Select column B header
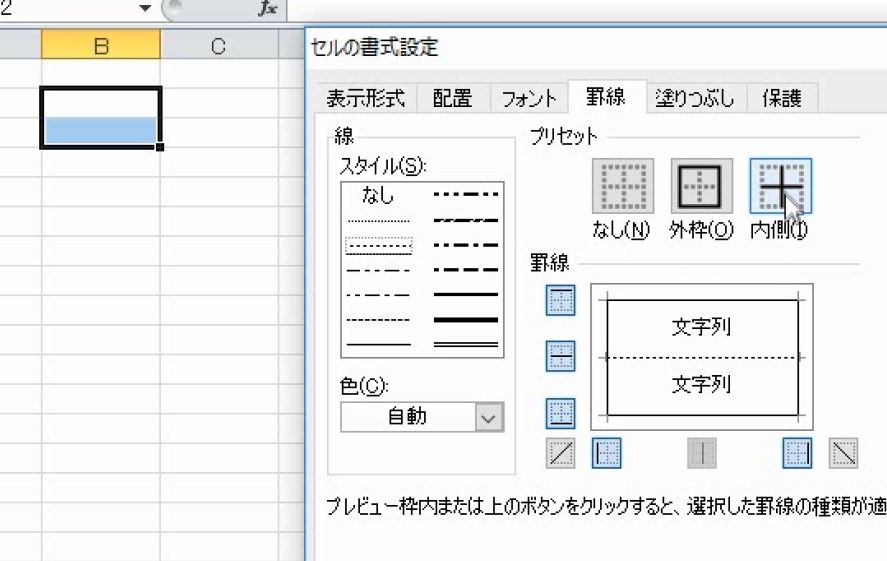The height and width of the screenshot is (561, 887). (101, 45)
